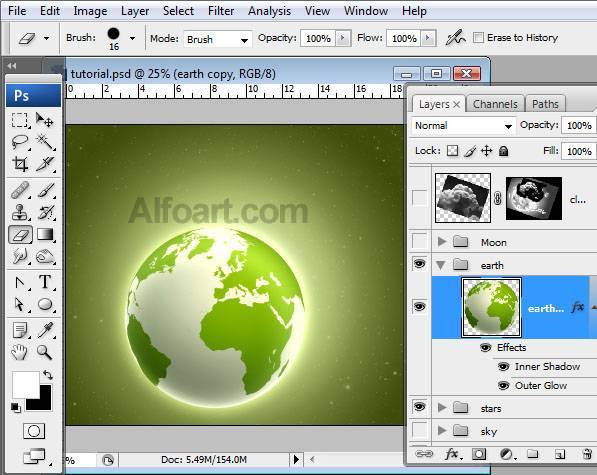The height and width of the screenshot is (475, 597).
Task: Select the Notes tool
Action: 20,330
